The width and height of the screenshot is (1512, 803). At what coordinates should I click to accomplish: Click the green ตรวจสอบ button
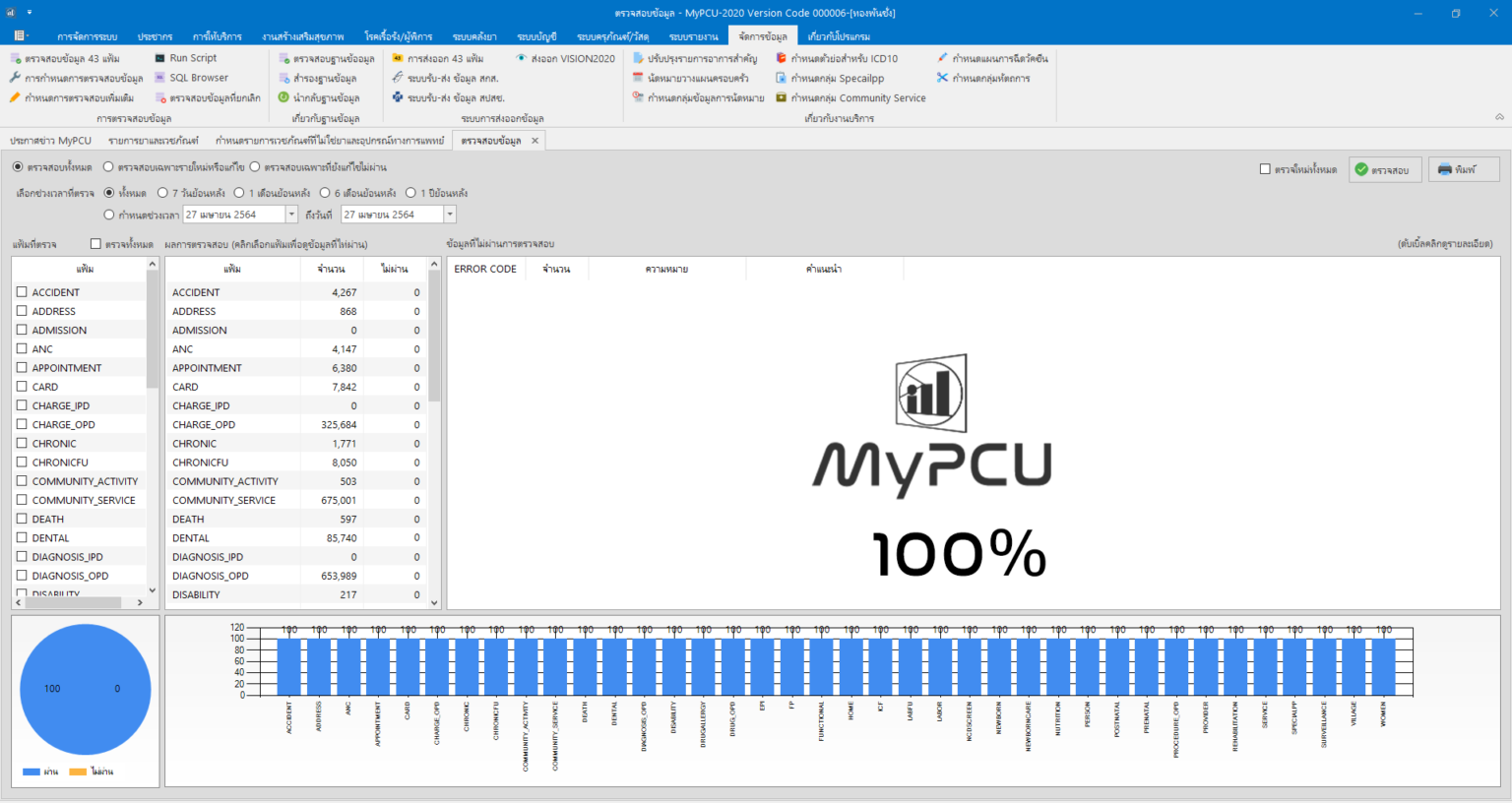1383,168
